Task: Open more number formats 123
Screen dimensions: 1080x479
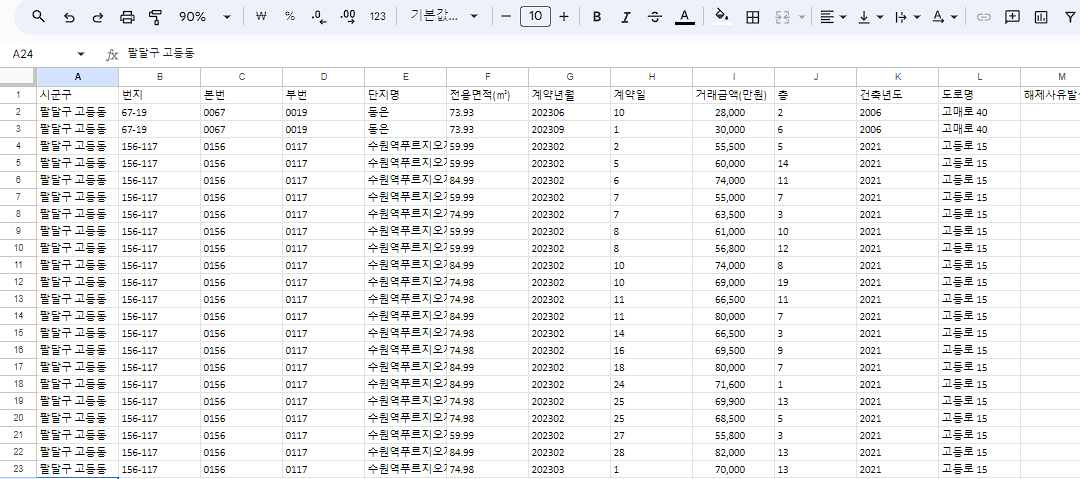Action: pyautogui.click(x=377, y=17)
